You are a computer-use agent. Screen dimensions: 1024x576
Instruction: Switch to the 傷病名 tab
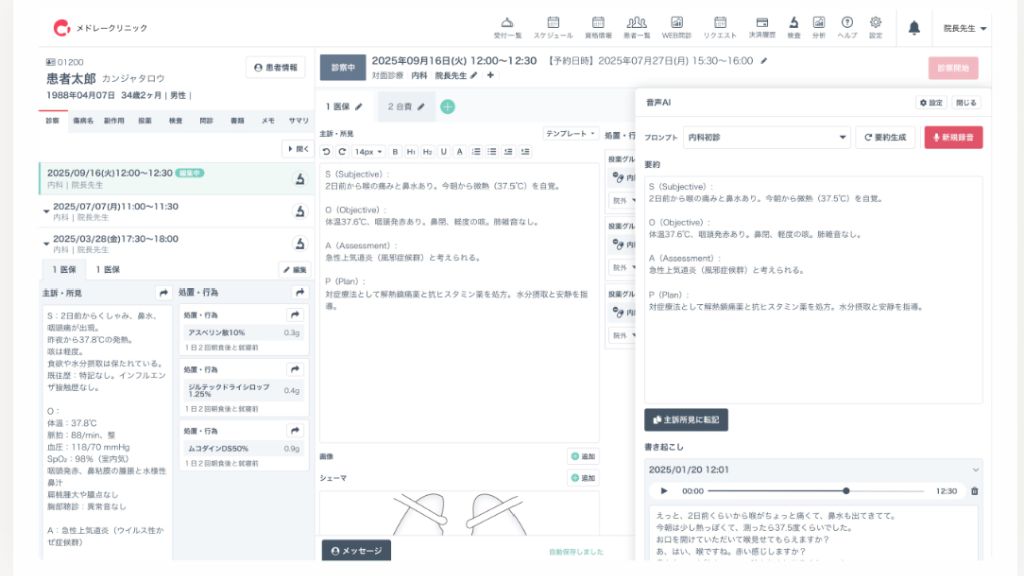point(83,120)
